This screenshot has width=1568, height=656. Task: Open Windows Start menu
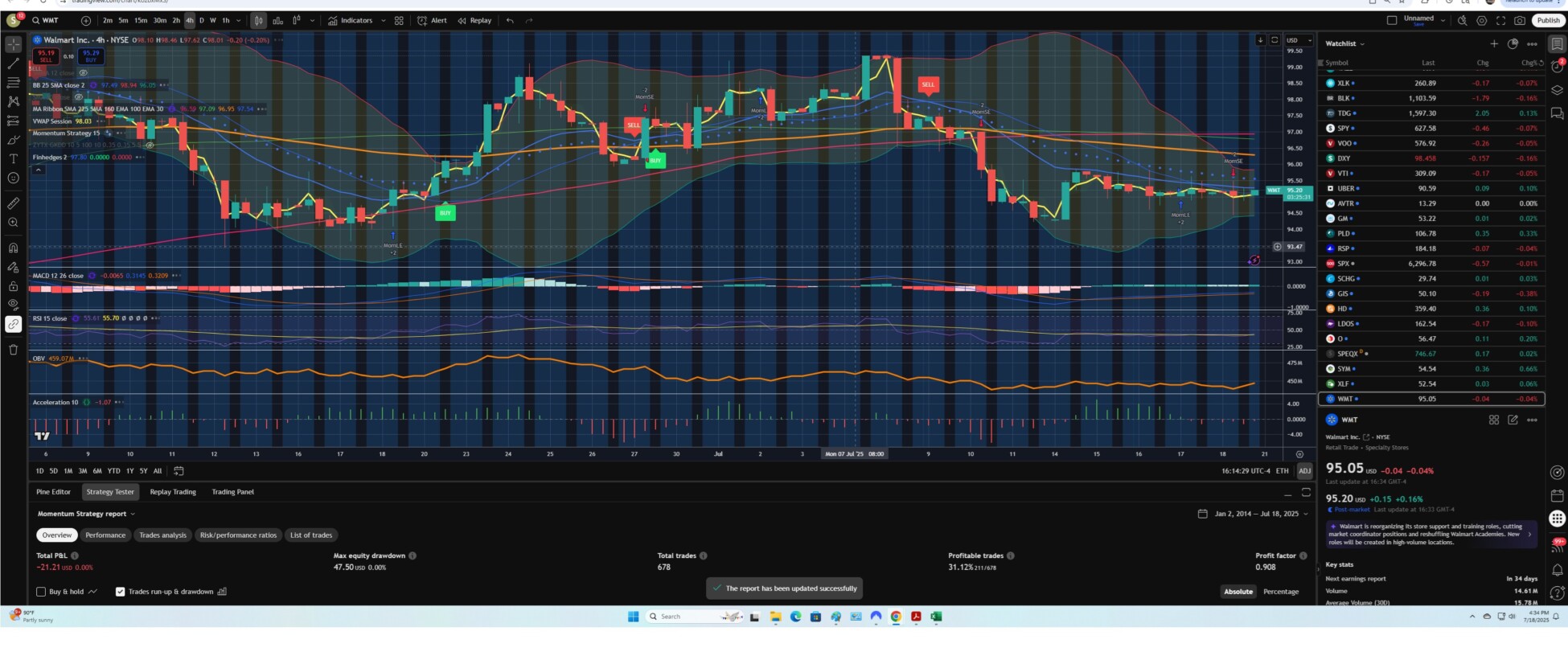(x=633, y=617)
